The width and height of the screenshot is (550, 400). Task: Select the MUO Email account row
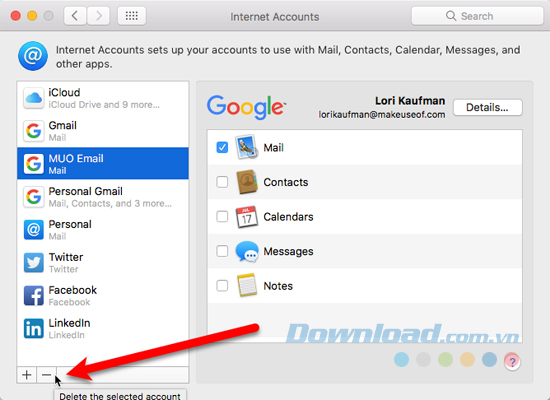click(x=103, y=164)
